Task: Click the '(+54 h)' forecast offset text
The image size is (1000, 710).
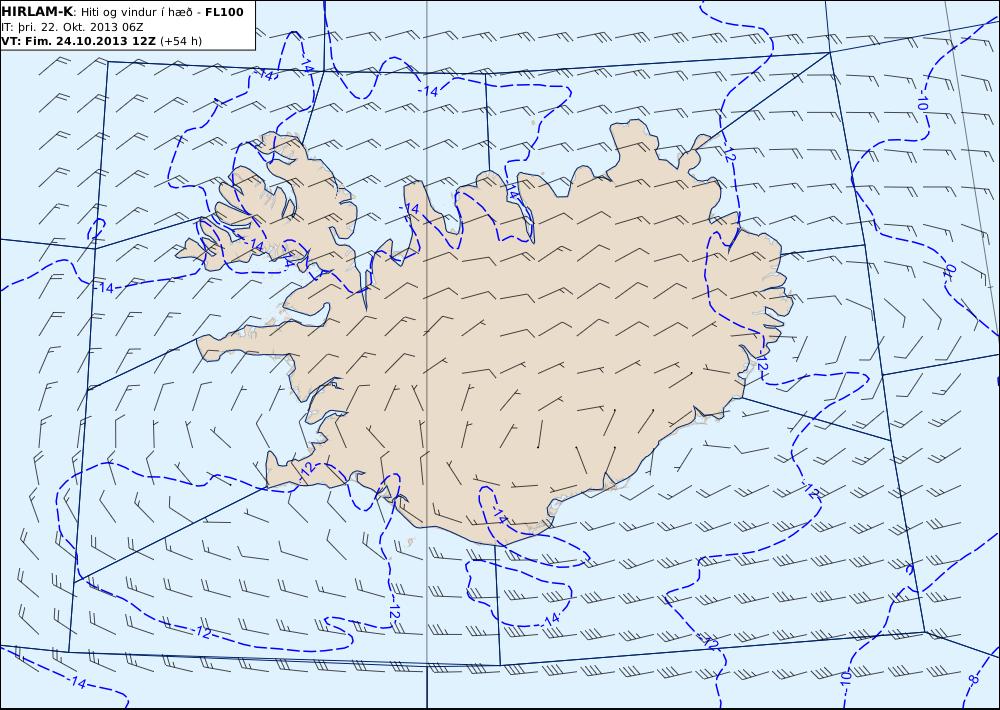Action: (x=180, y=41)
